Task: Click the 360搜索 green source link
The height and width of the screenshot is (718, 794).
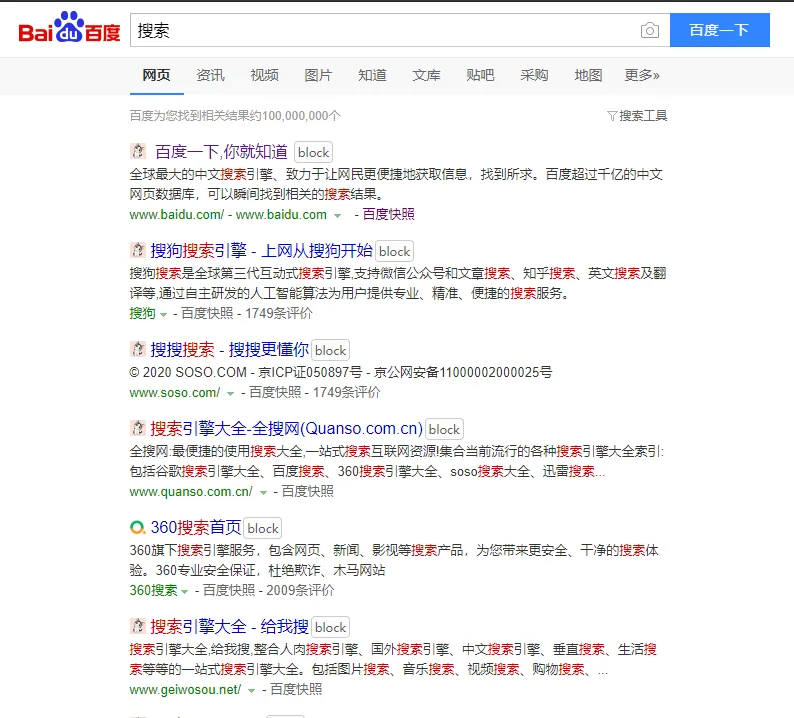Action: [x=153, y=590]
